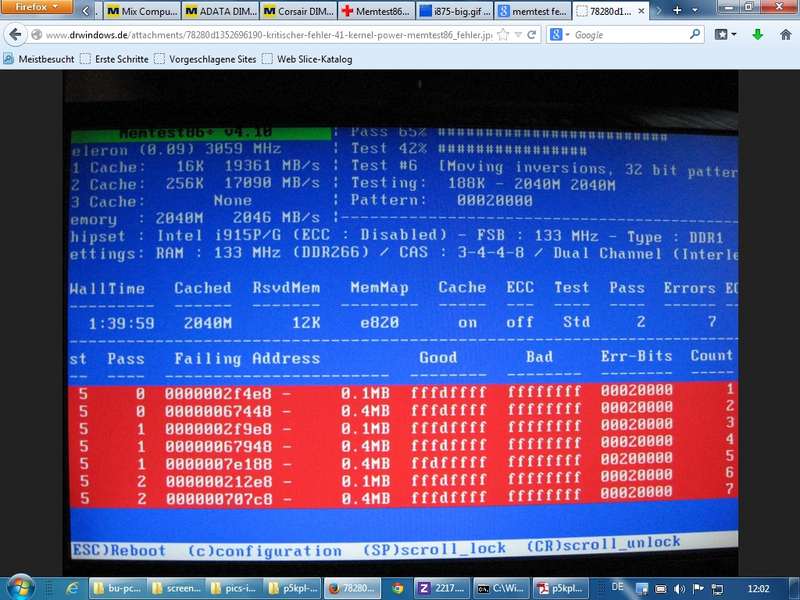Click the drwindows.de URL address field

(x=268, y=35)
